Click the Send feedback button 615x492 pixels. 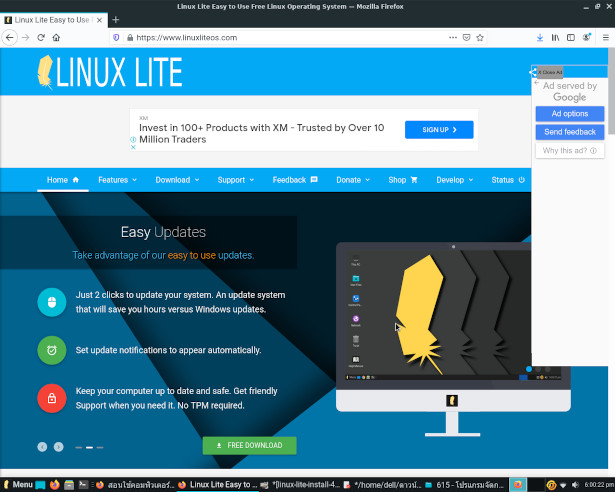coord(570,132)
